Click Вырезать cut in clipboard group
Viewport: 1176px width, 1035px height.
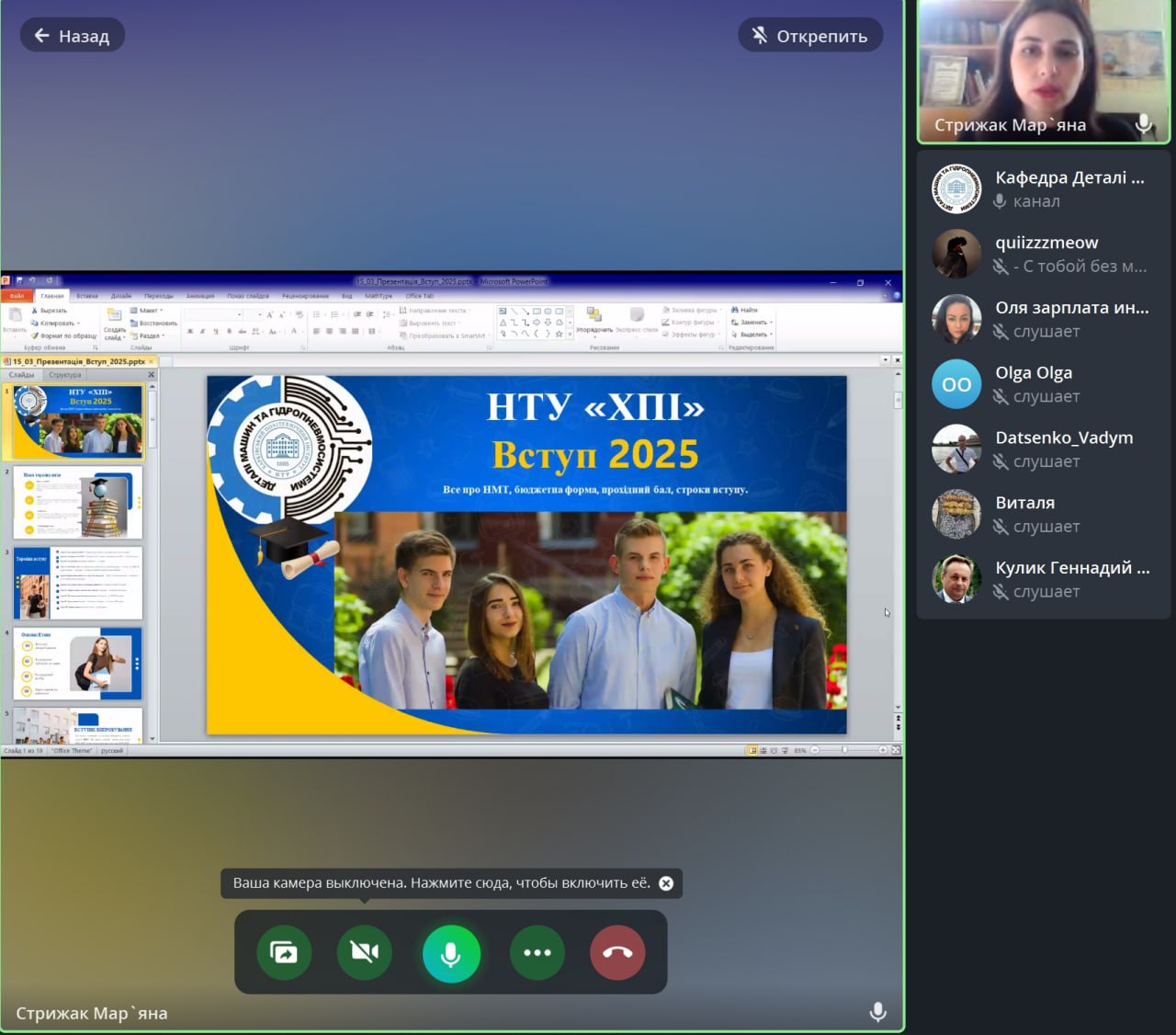click(x=50, y=311)
